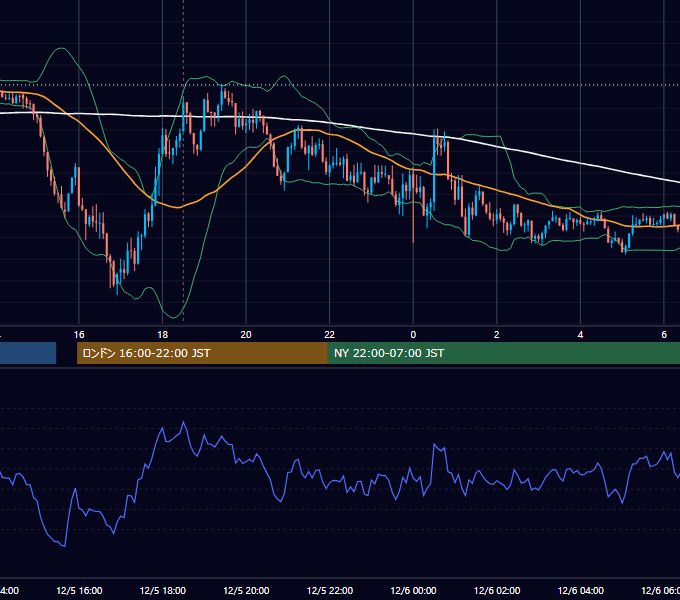
Task: Click the 12/6 04:00 date label
Action: click(581, 590)
